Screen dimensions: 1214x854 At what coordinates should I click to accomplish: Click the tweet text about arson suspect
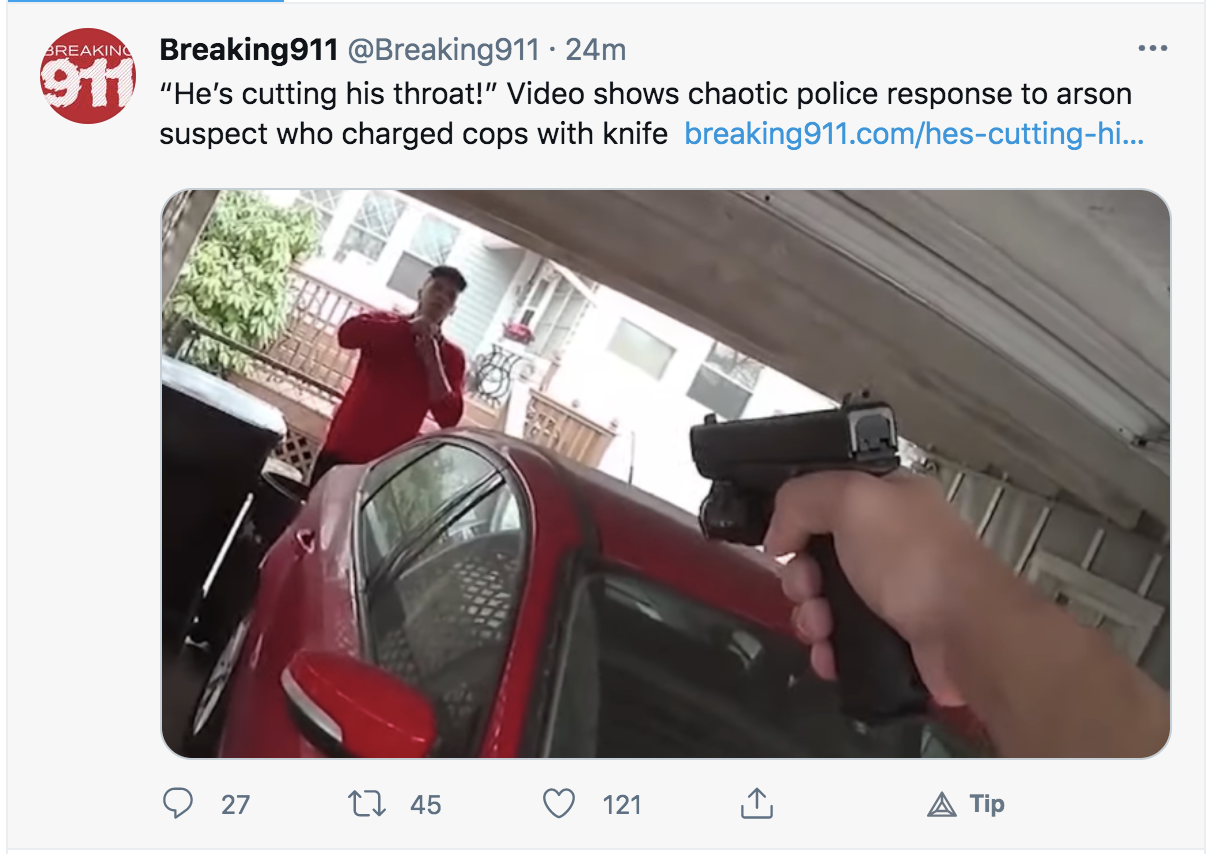(x=646, y=114)
